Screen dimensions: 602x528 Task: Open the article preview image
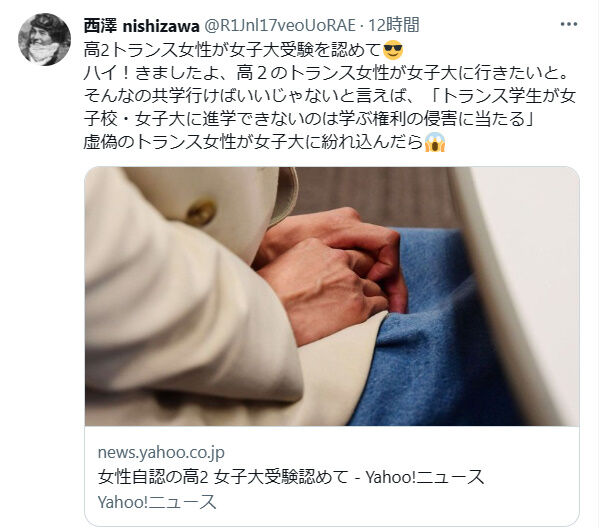[332, 296]
